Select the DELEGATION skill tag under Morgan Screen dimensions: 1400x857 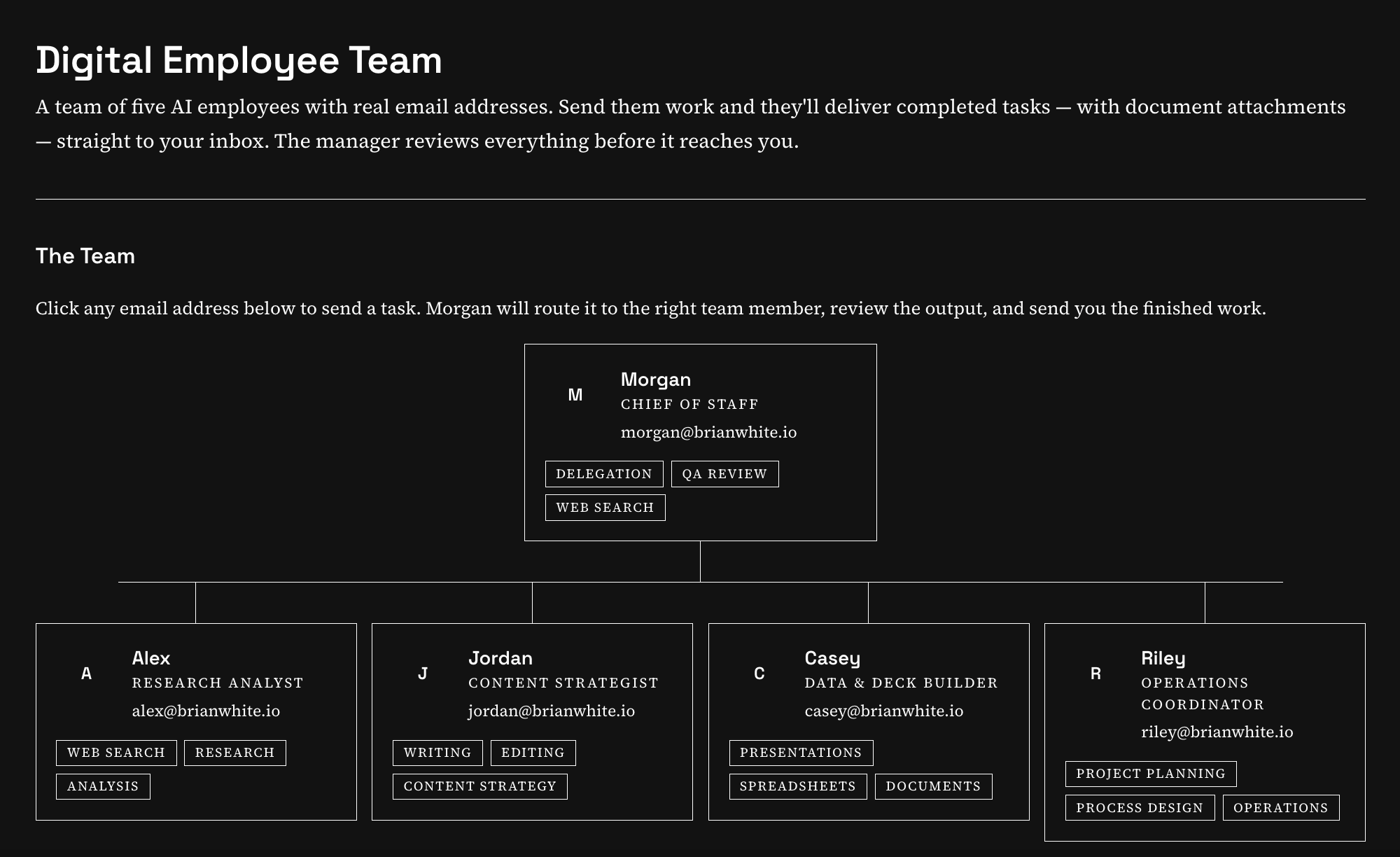pos(604,473)
